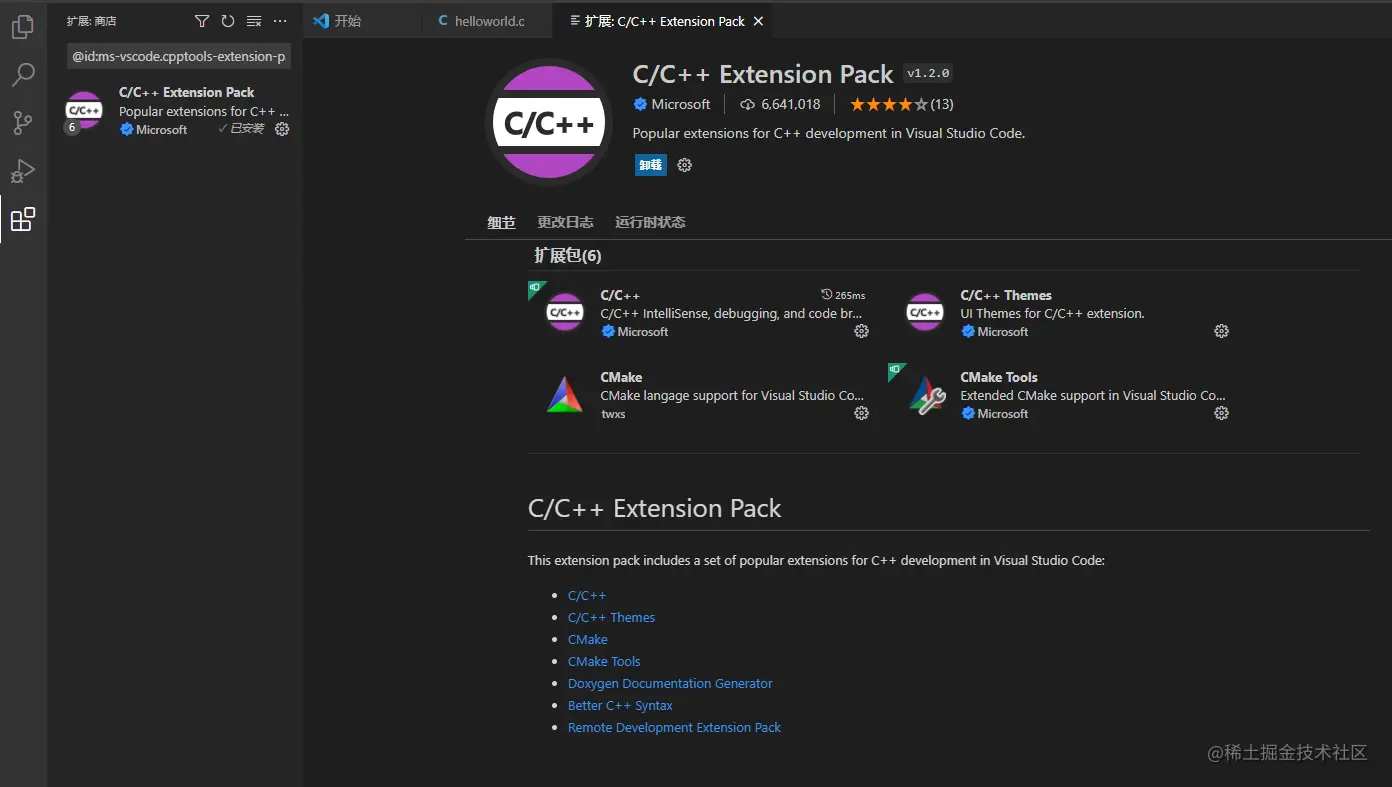Open manage gear for sidebar Extension Pack
1392x787 pixels.
point(282,129)
